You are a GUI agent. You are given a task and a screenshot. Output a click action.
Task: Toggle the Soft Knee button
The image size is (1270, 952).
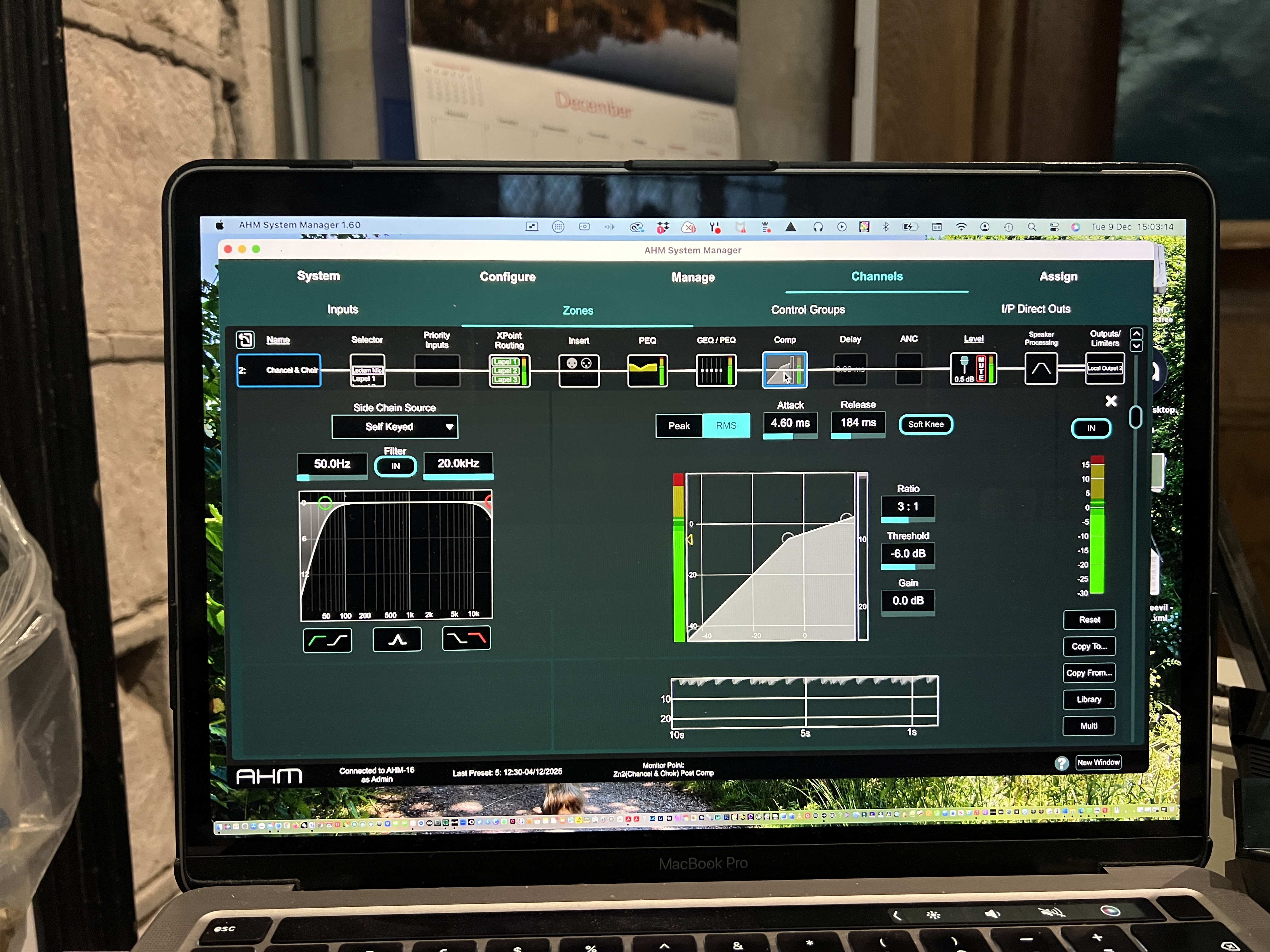coord(925,424)
